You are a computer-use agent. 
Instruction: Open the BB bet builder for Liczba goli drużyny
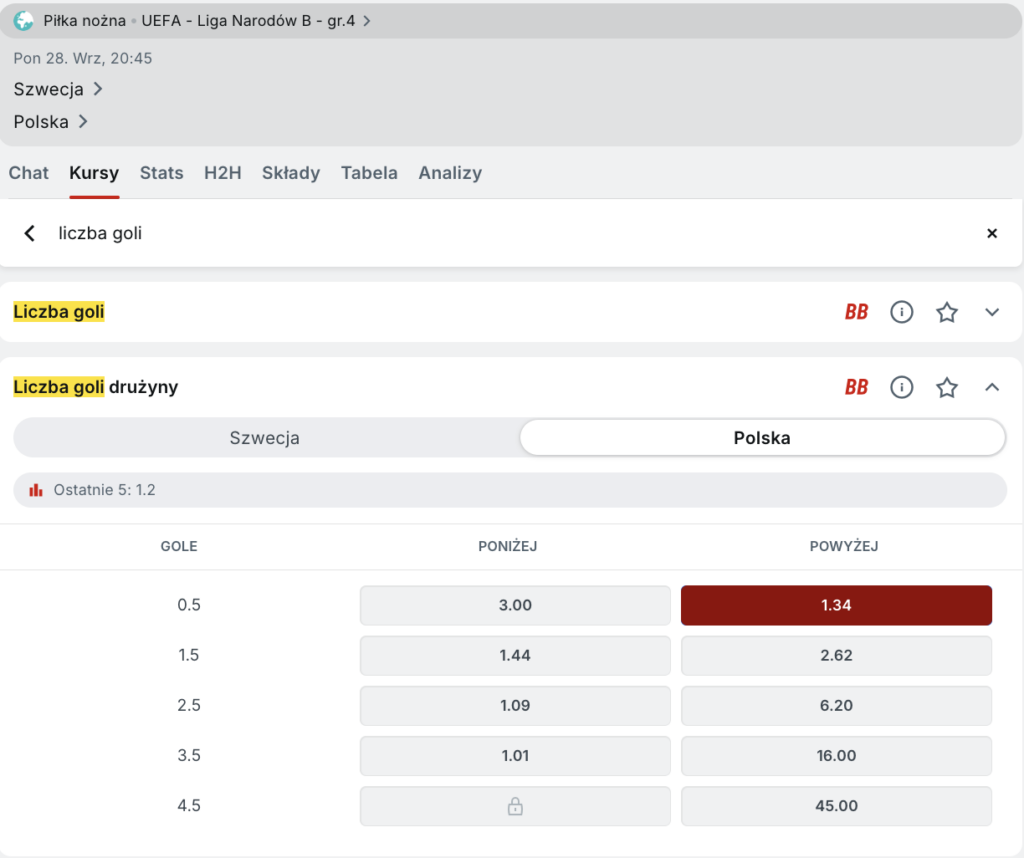point(856,387)
